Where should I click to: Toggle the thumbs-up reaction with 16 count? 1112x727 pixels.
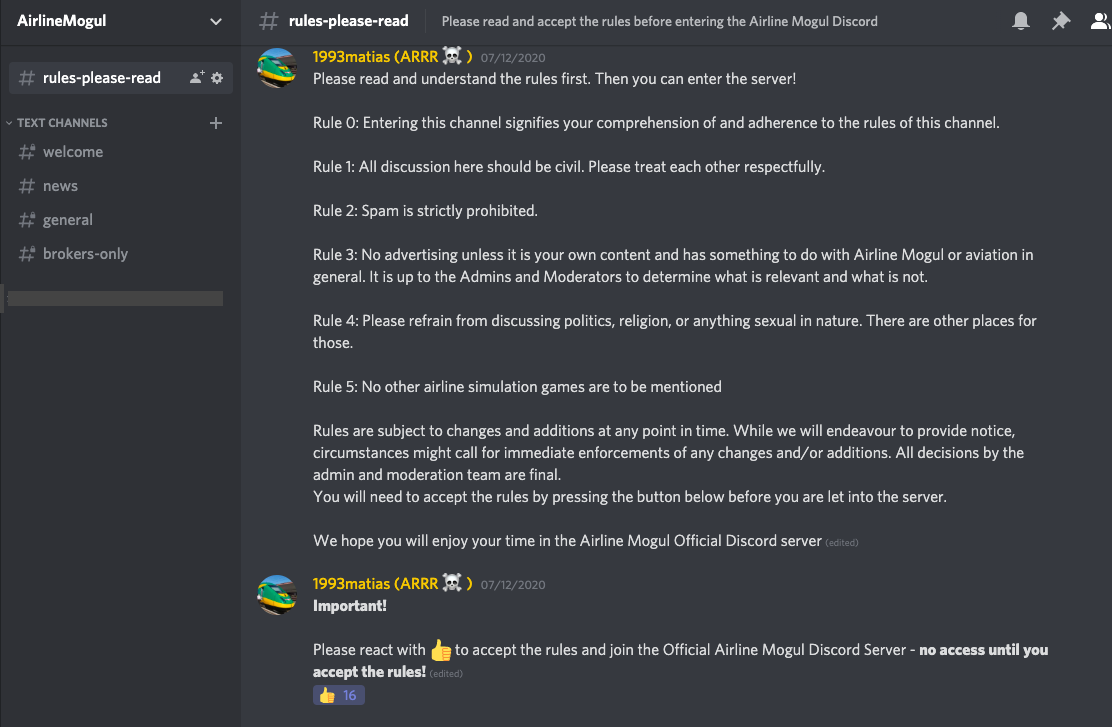339,695
